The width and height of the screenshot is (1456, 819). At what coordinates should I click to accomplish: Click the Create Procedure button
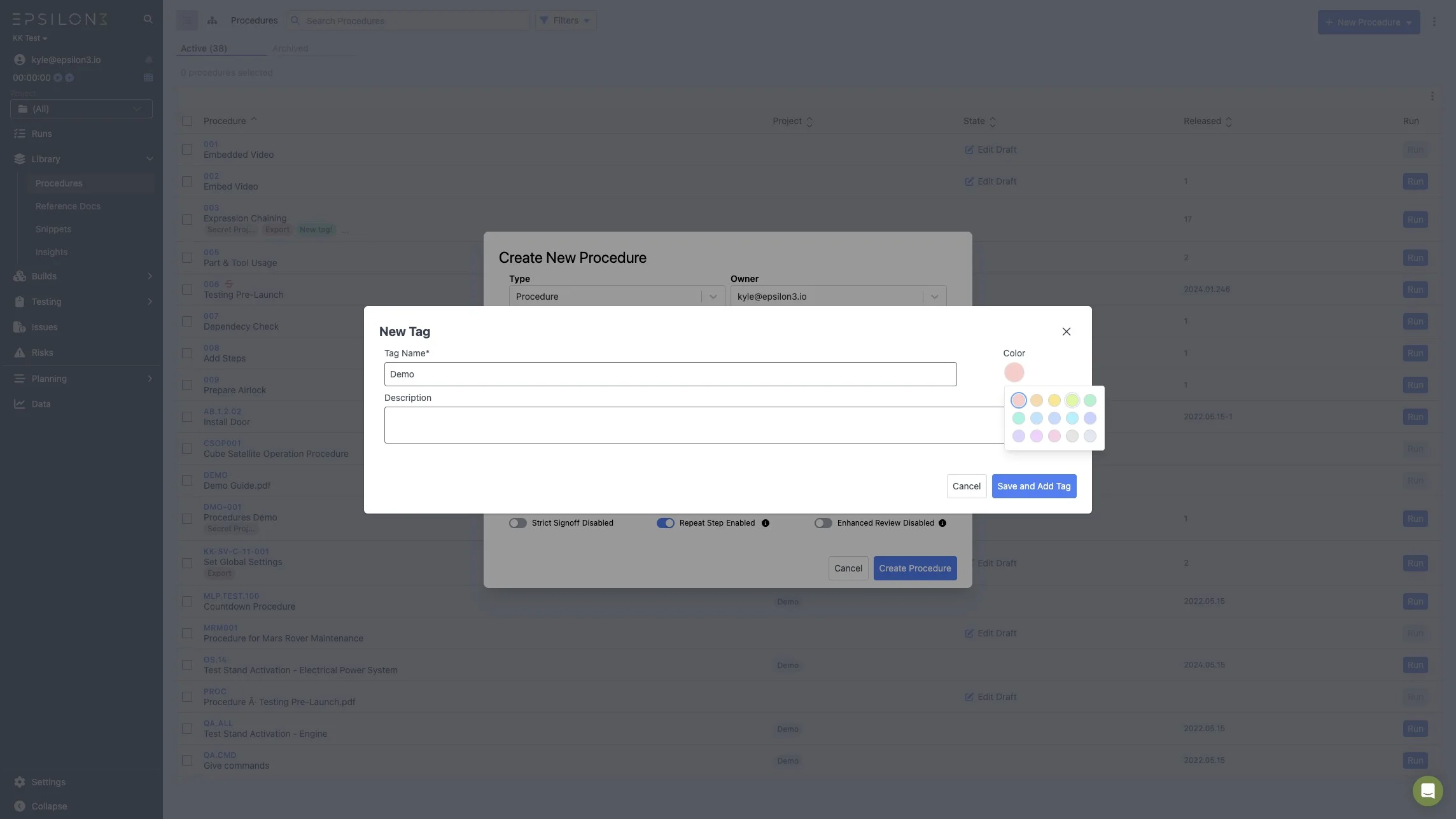click(915, 568)
